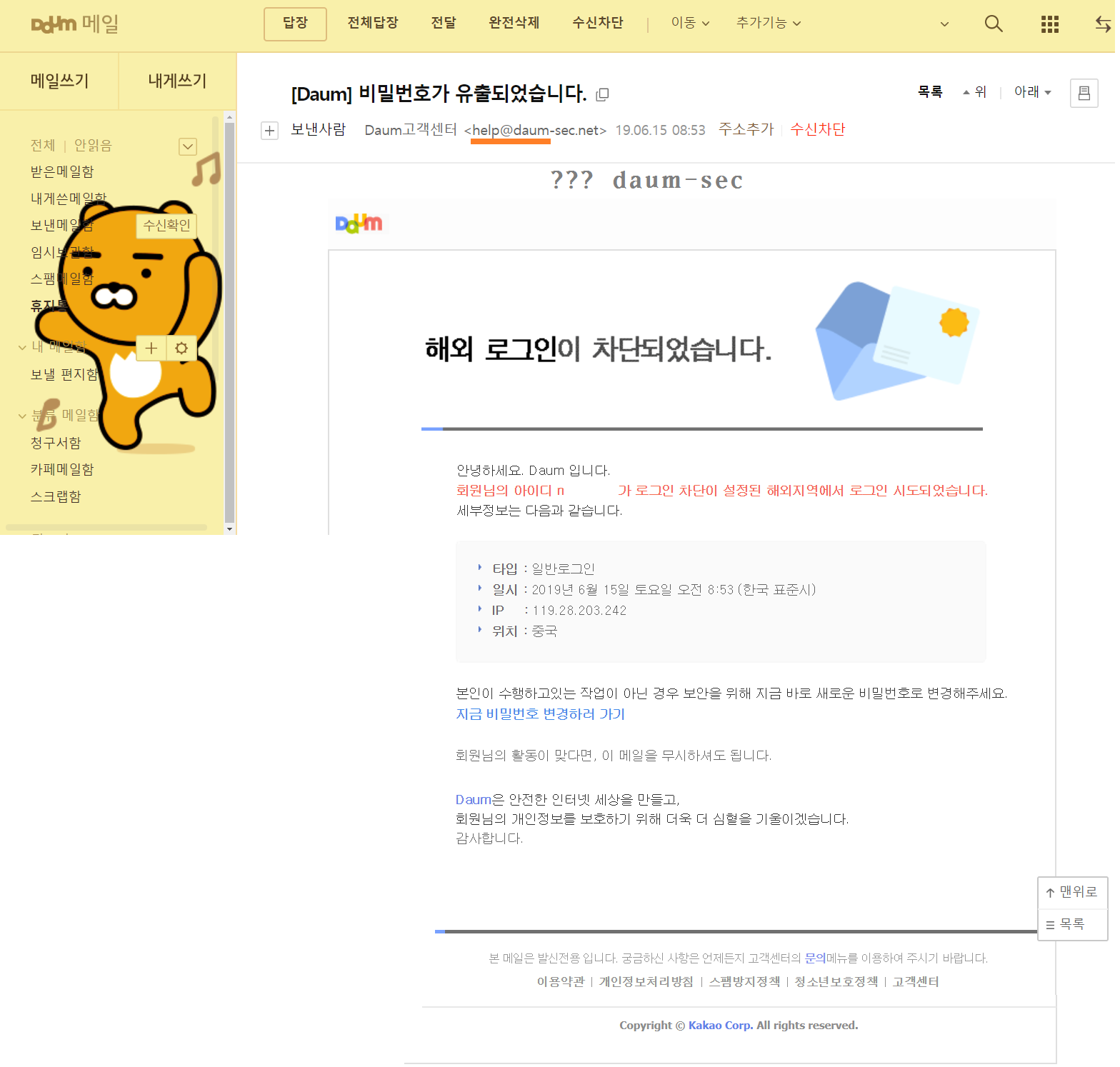
Task: Click the sidebar vertical scrollbar
Action: [229, 323]
